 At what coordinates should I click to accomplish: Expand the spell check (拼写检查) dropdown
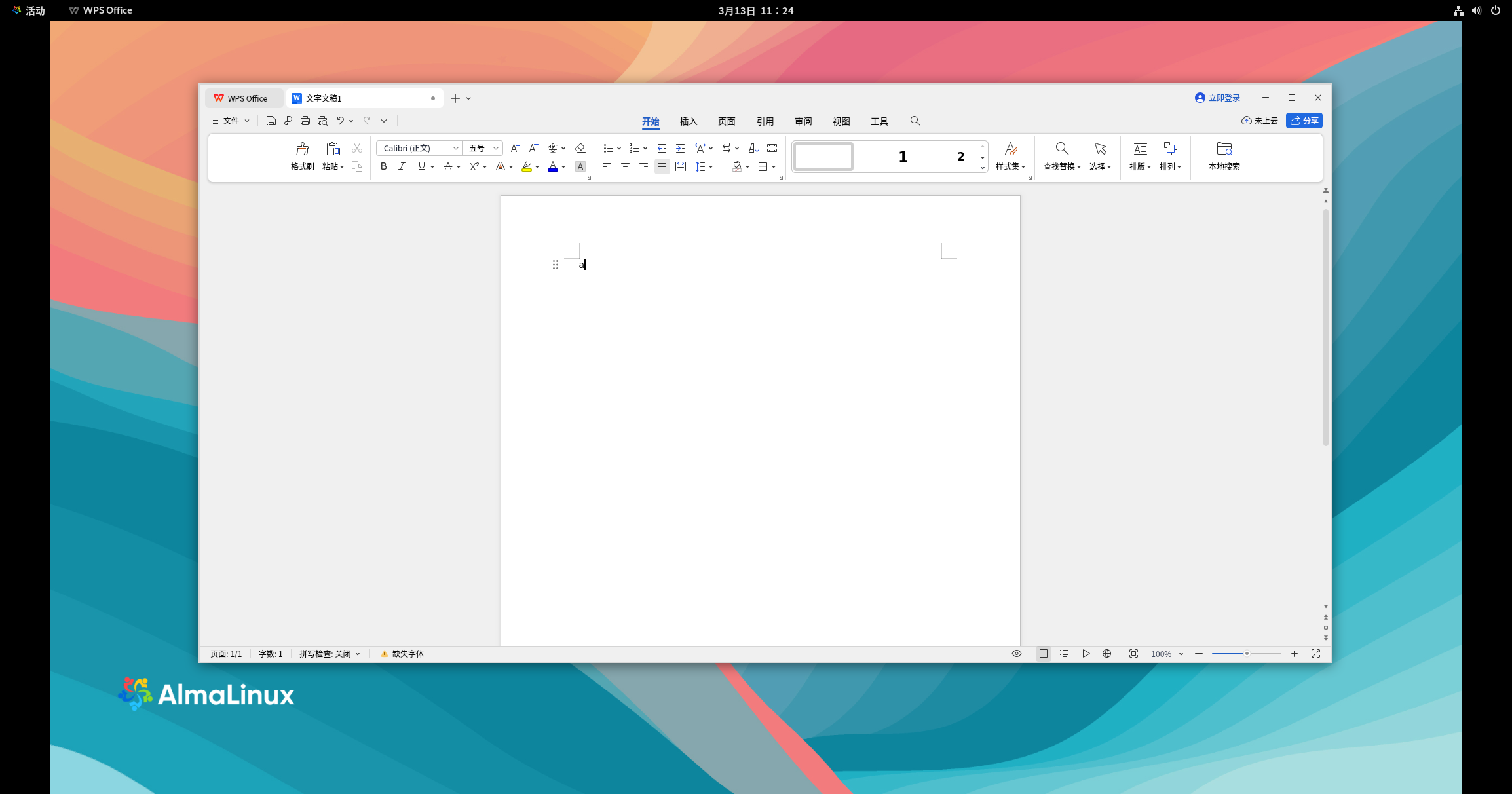point(358,654)
